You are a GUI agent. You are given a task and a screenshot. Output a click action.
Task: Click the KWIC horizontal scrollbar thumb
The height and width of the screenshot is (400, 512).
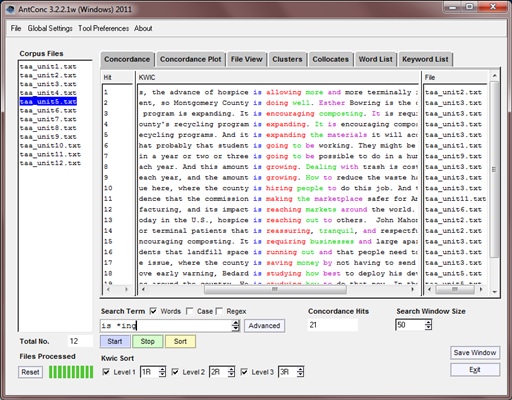pyautogui.click(x=275, y=289)
